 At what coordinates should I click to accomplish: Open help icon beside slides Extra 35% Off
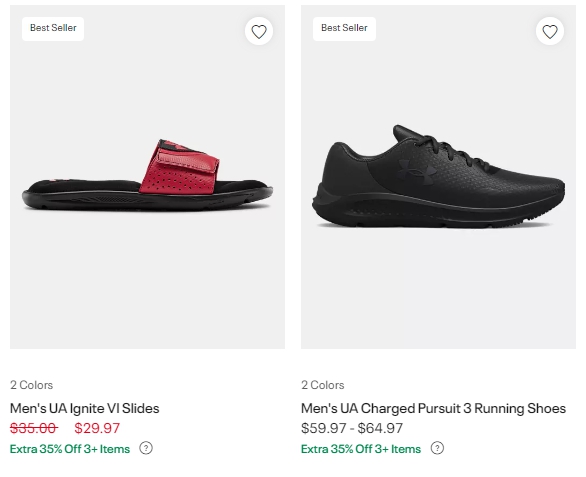click(x=146, y=448)
